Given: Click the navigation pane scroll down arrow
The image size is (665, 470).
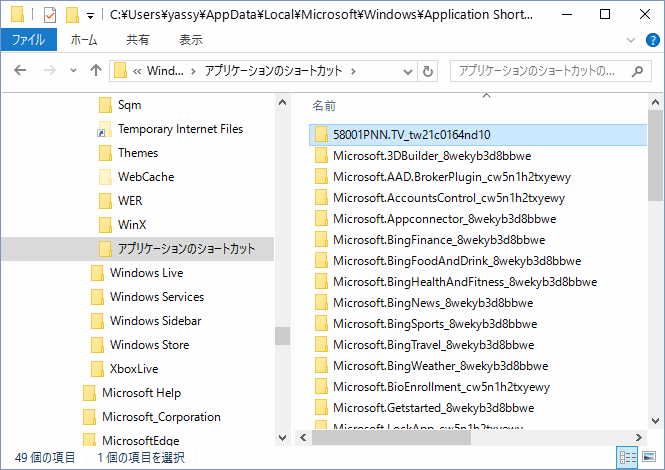Looking at the screenshot, I should [282, 437].
